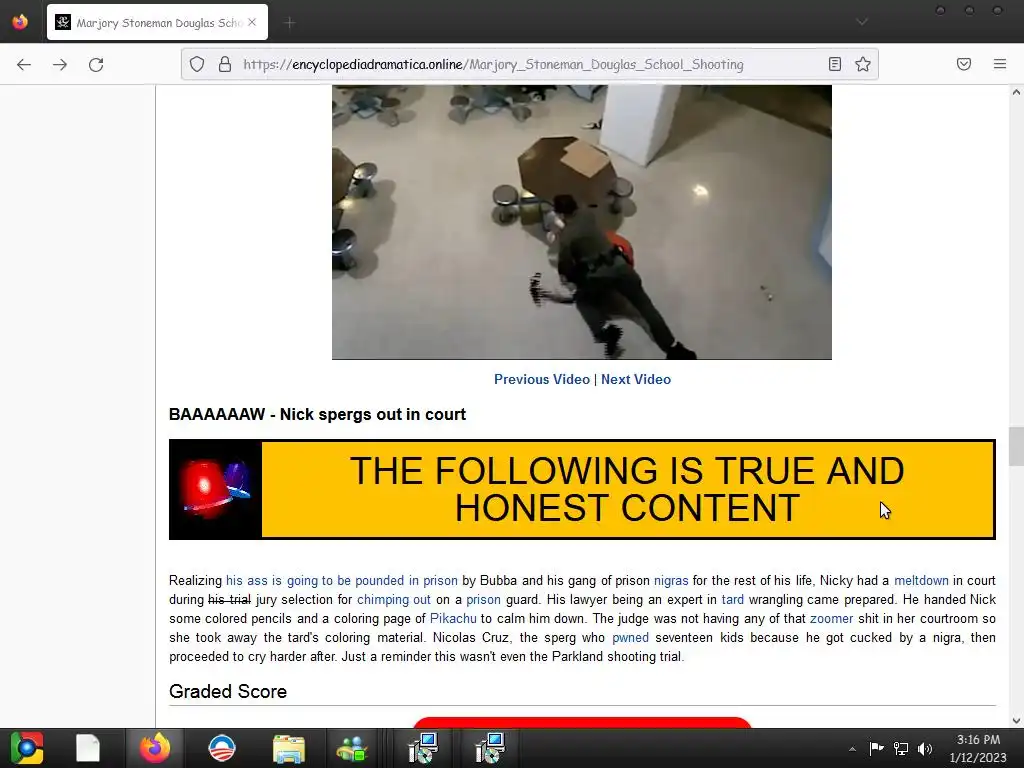
Task: Click the Firefox logo in title bar
Action: [20, 22]
